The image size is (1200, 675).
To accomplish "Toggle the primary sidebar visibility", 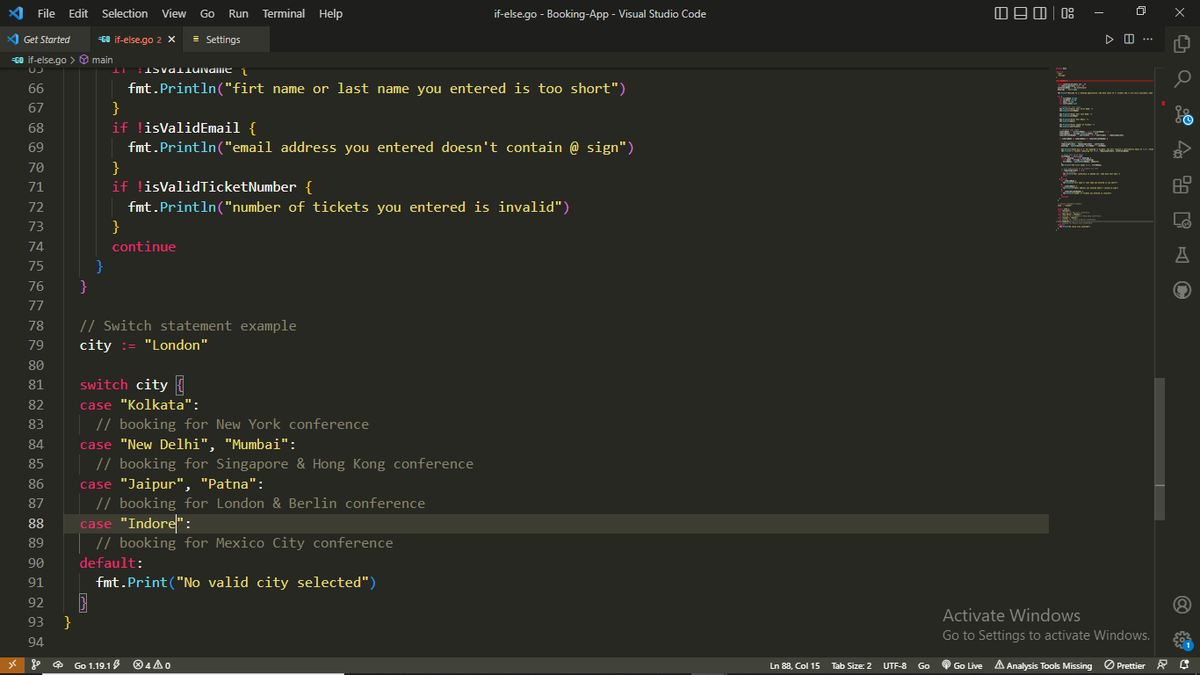I will click(1000, 12).
